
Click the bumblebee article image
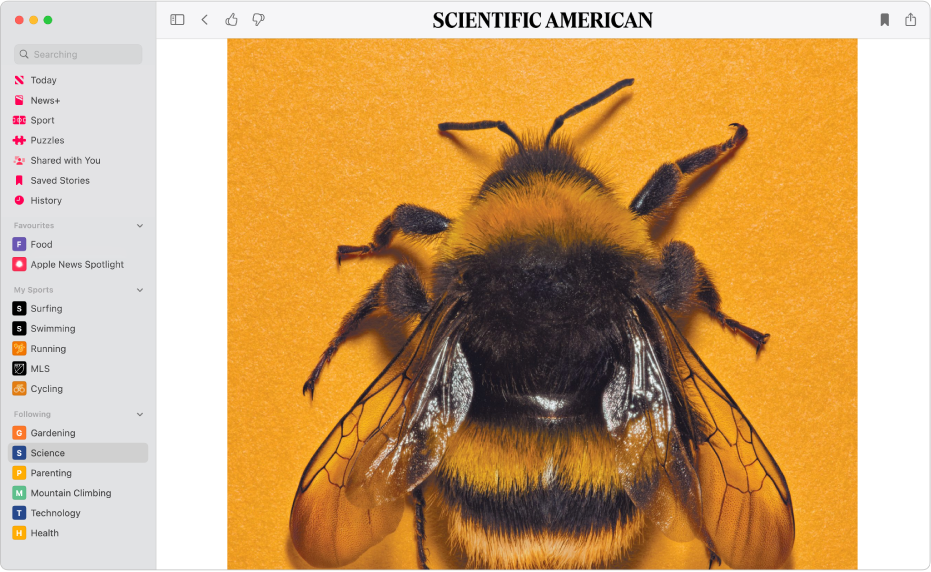[542, 304]
